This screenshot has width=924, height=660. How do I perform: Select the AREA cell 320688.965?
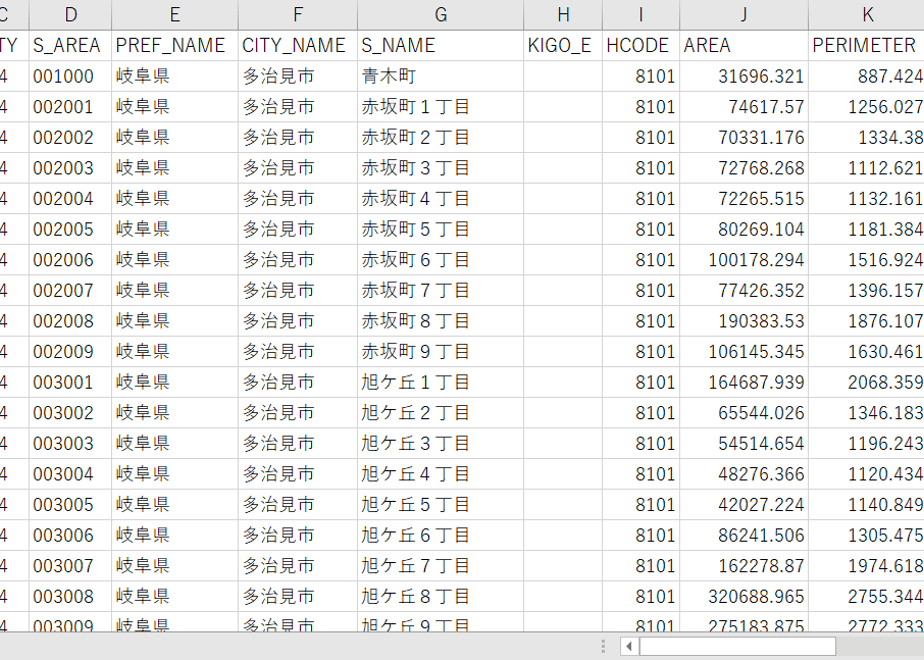coord(744,597)
